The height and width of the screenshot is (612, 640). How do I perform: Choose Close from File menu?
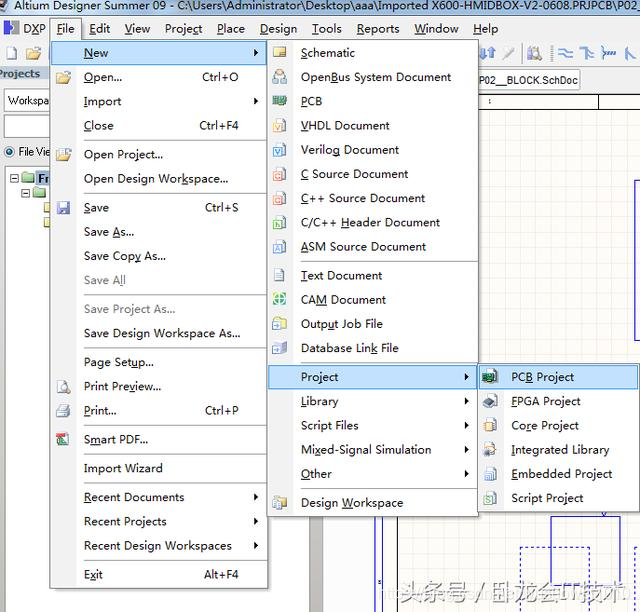[159, 125]
